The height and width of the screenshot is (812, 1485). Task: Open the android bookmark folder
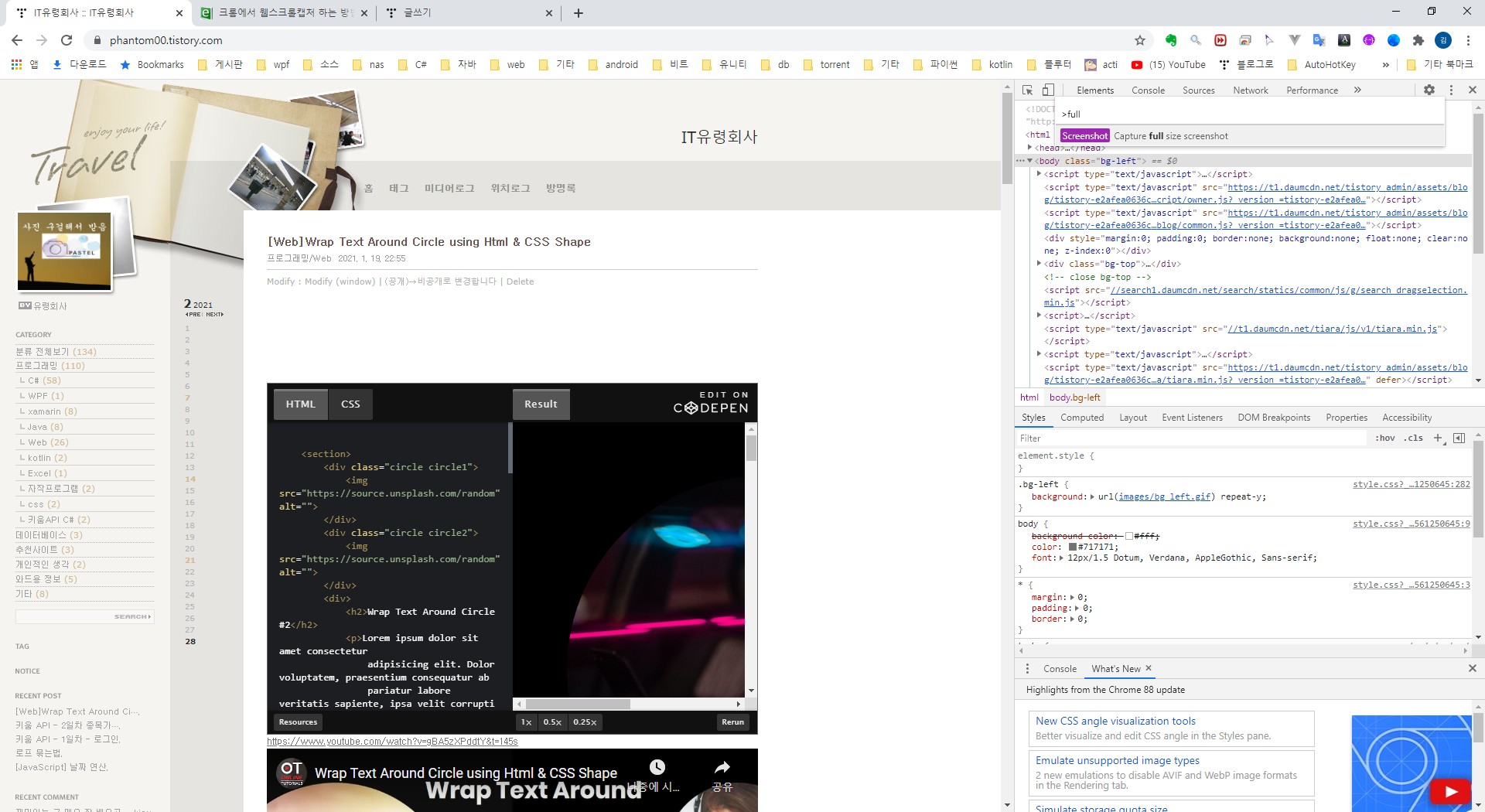click(613, 64)
